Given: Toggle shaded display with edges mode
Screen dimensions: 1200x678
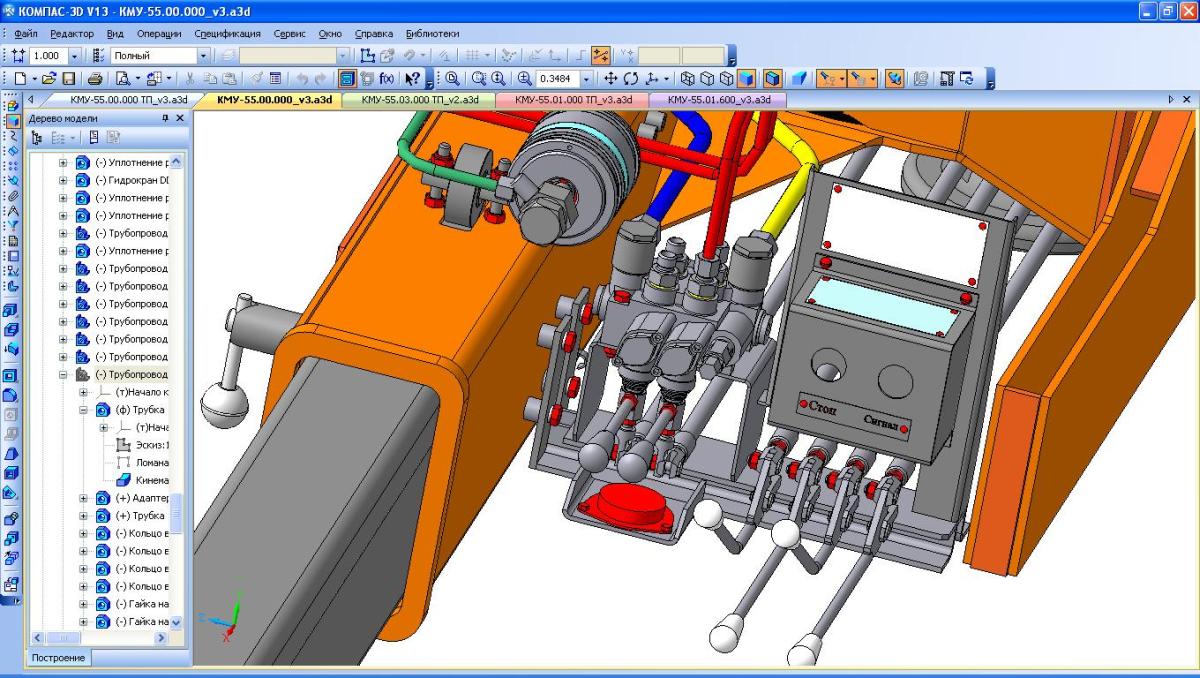Looking at the screenshot, I should point(773,78).
